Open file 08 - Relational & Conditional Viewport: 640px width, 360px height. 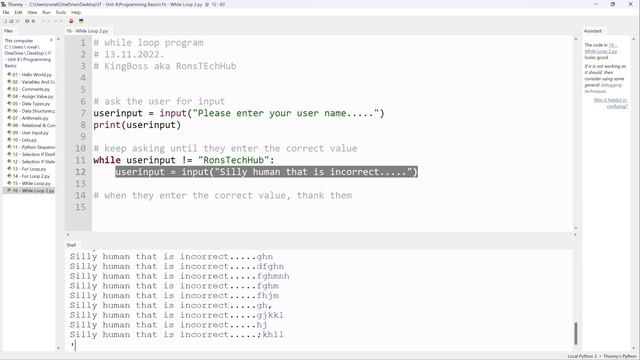click(x=32, y=126)
